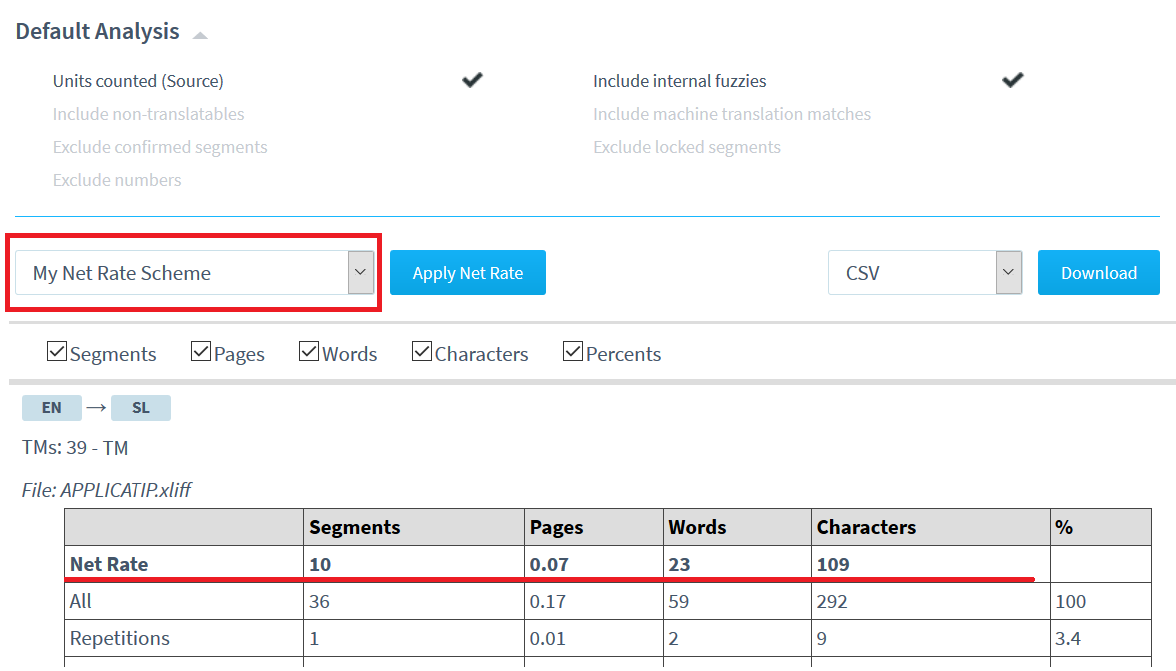The height and width of the screenshot is (671, 1176).
Task: Click the Words column header
Action: [698, 527]
